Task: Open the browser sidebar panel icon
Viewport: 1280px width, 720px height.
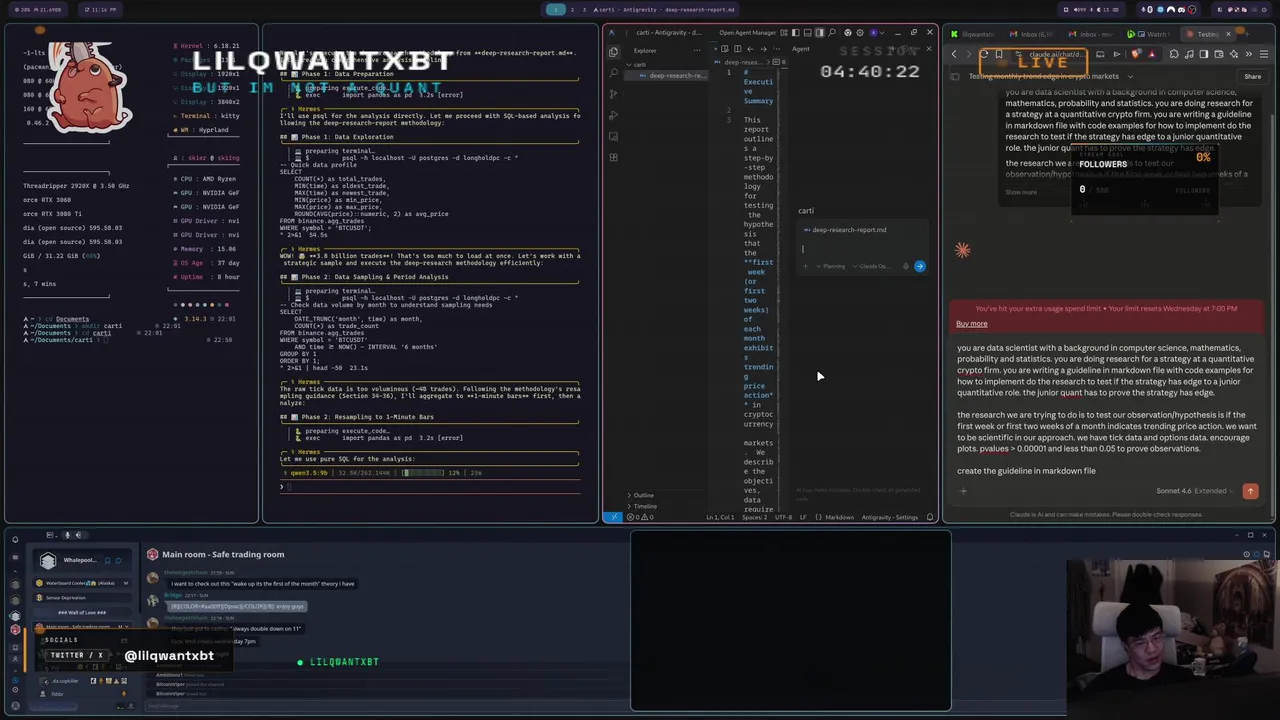Action: tap(1203, 54)
